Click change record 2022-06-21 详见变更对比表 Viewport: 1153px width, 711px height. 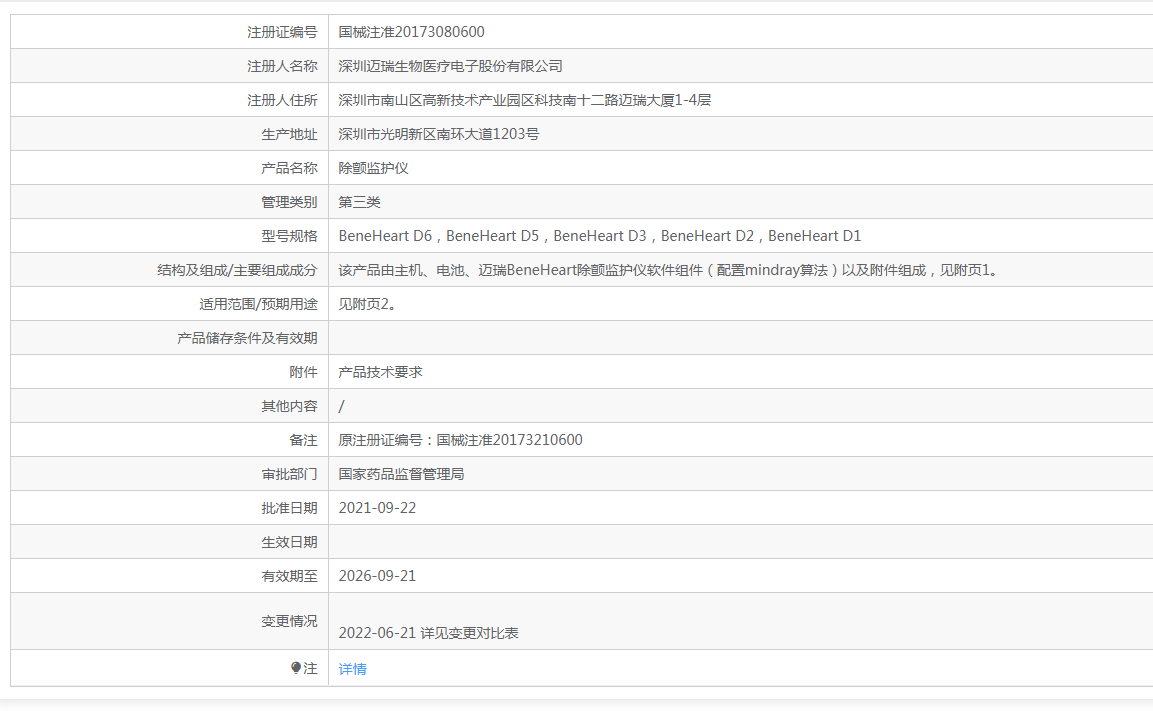[429, 633]
